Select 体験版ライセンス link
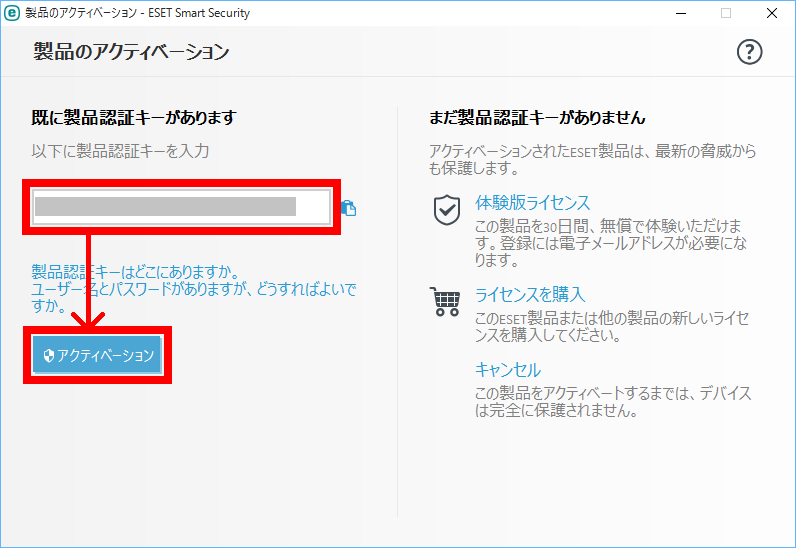This screenshot has width=796, height=548. pyautogui.click(x=533, y=203)
